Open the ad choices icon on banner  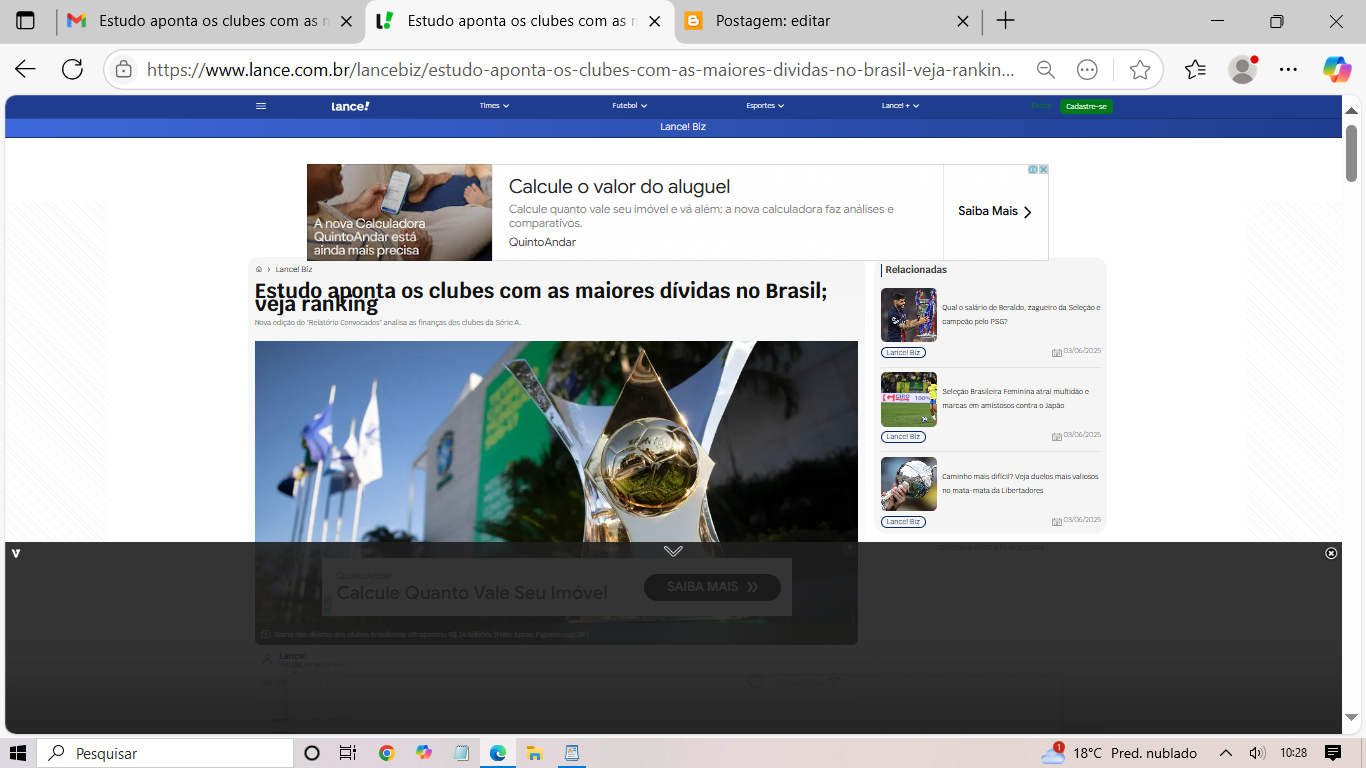tap(1034, 169)
